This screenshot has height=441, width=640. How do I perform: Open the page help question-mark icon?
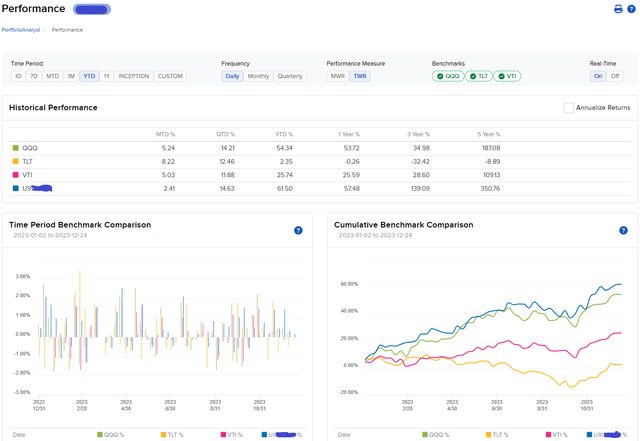[630, 10]
